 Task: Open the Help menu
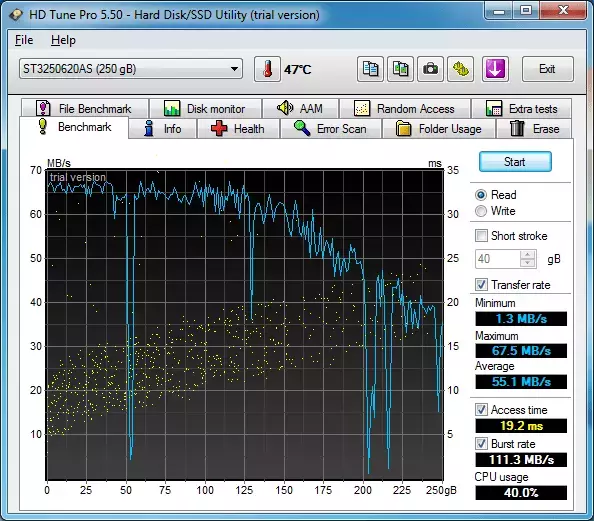[x=63, y=40]
